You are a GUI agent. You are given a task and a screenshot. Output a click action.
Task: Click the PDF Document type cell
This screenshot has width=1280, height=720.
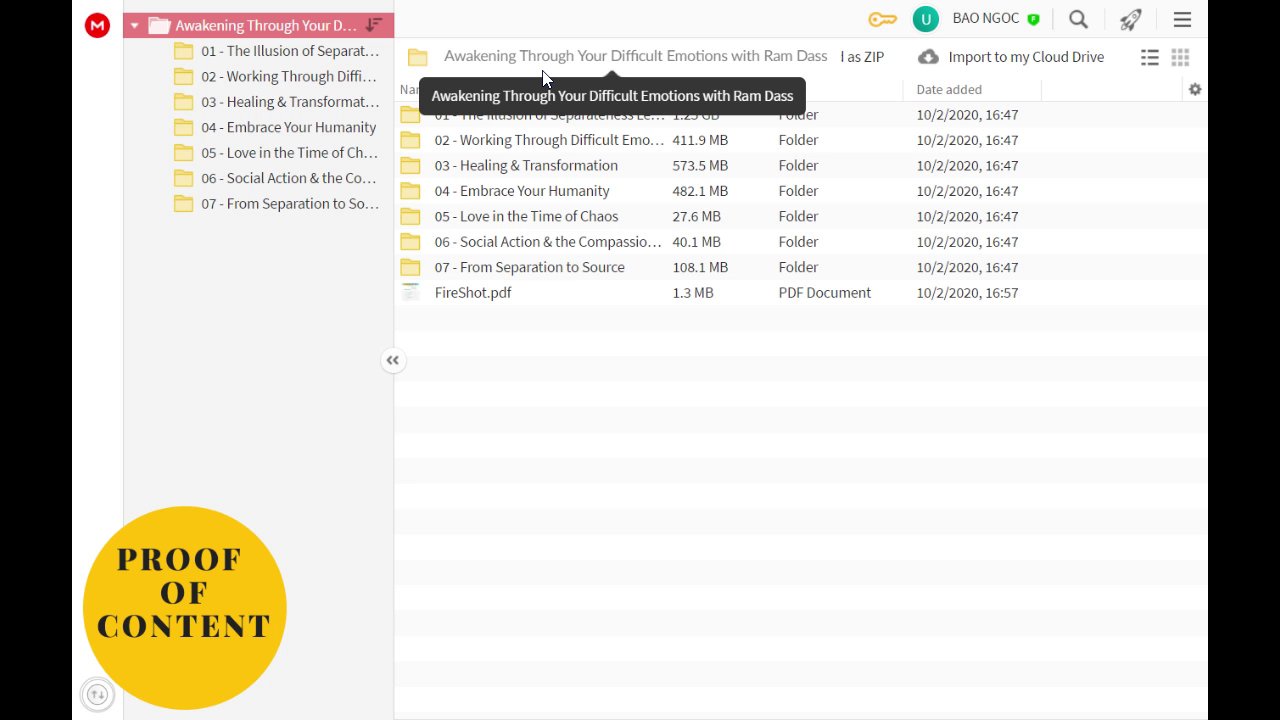tap(825, 293)
